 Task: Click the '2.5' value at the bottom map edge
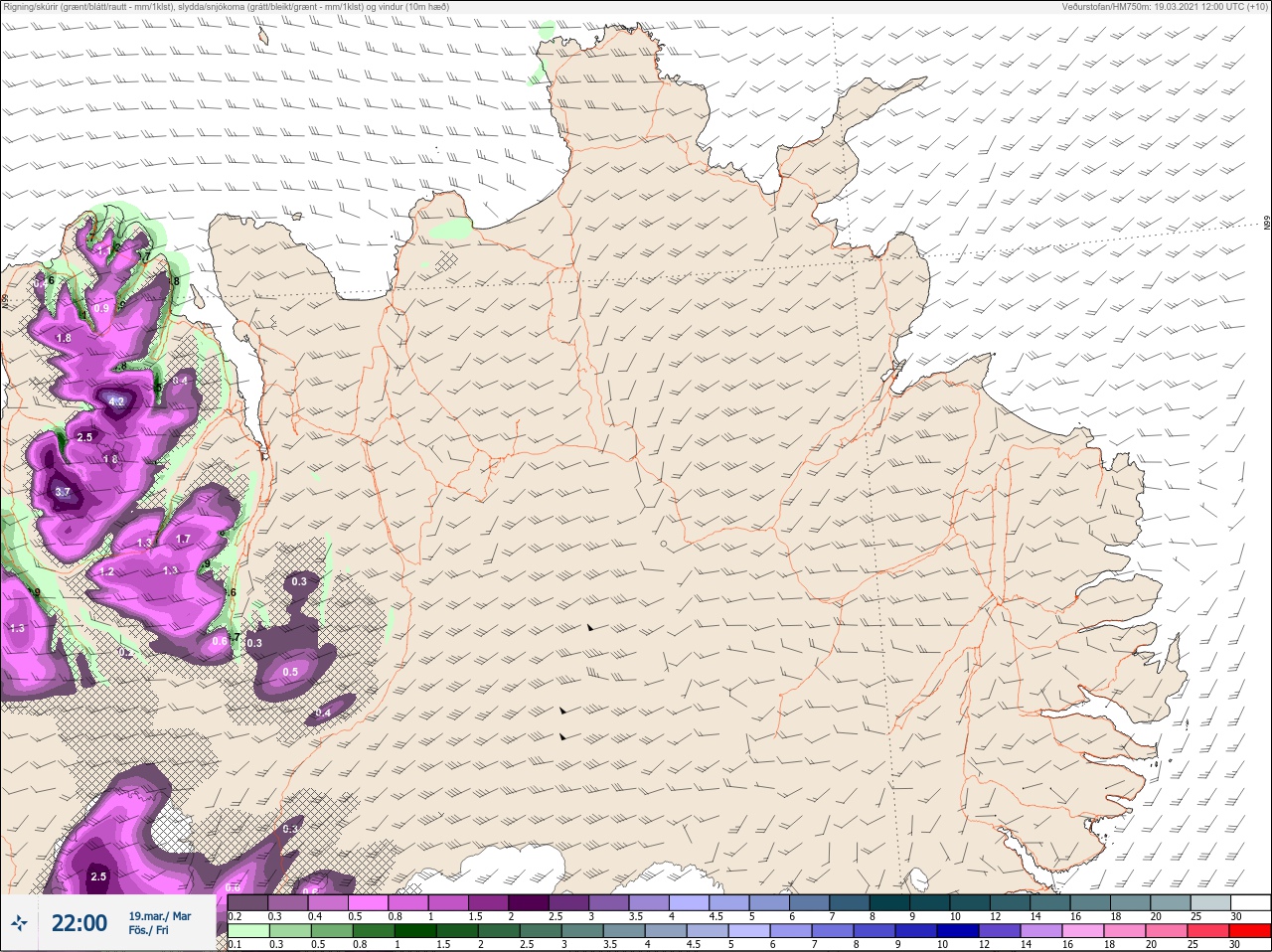click(x=98, y=876)
